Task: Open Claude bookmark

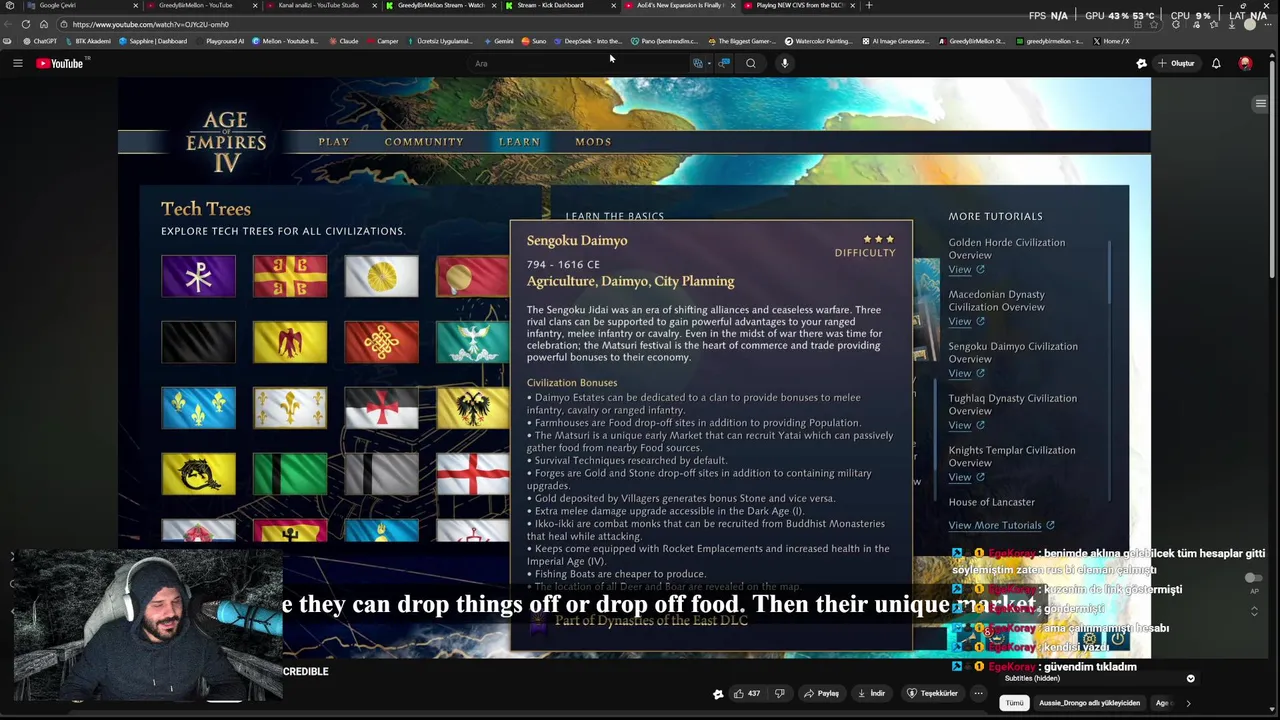Action: tap(343, 41)
